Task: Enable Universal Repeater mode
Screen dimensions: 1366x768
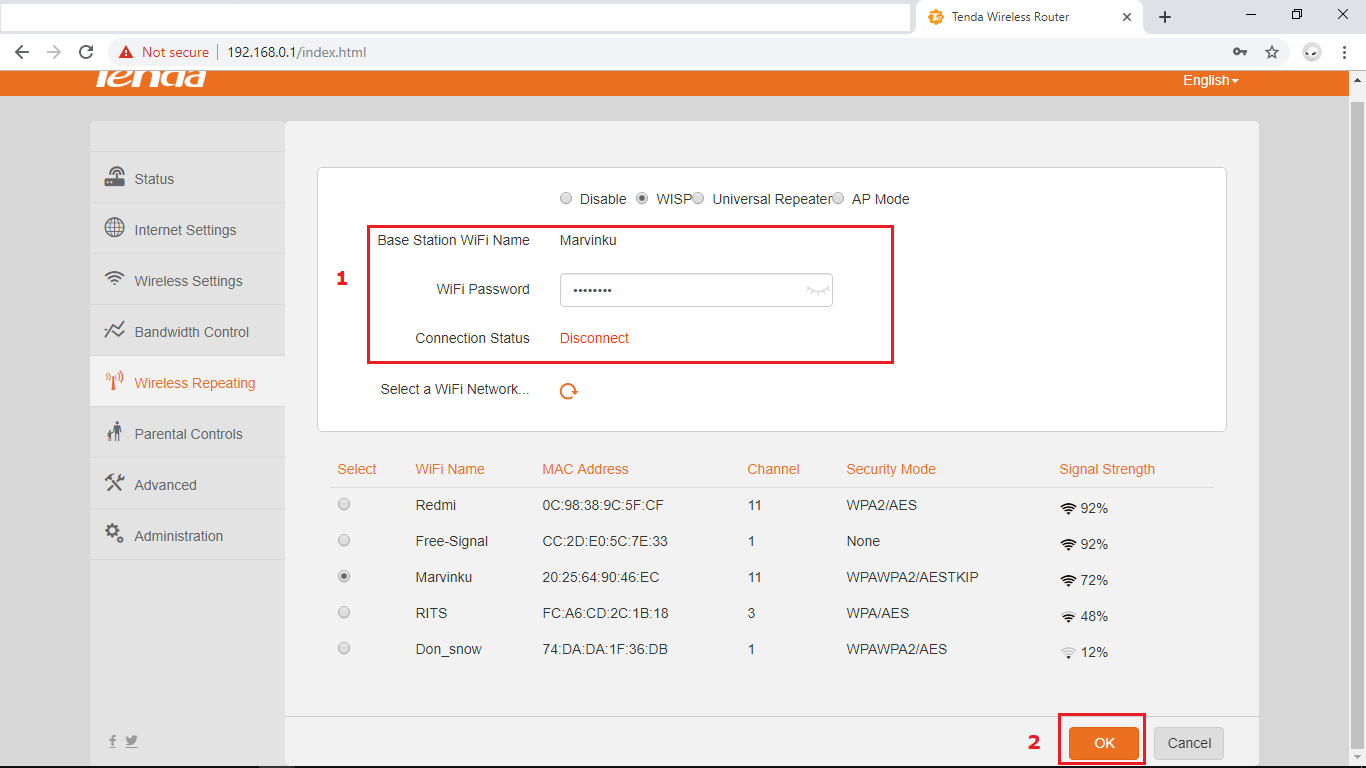Action: coord(697,198)
